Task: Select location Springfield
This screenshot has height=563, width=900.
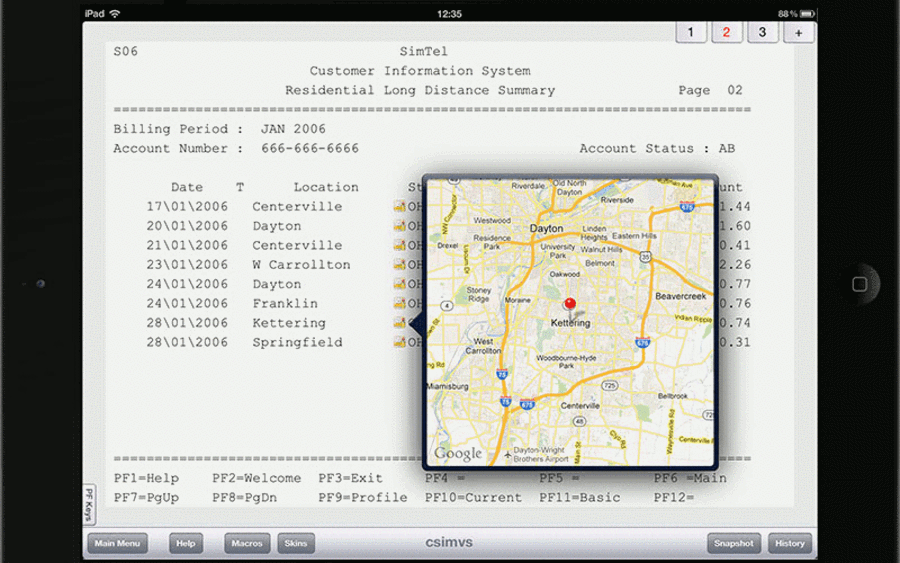Action: pos(297,343)
